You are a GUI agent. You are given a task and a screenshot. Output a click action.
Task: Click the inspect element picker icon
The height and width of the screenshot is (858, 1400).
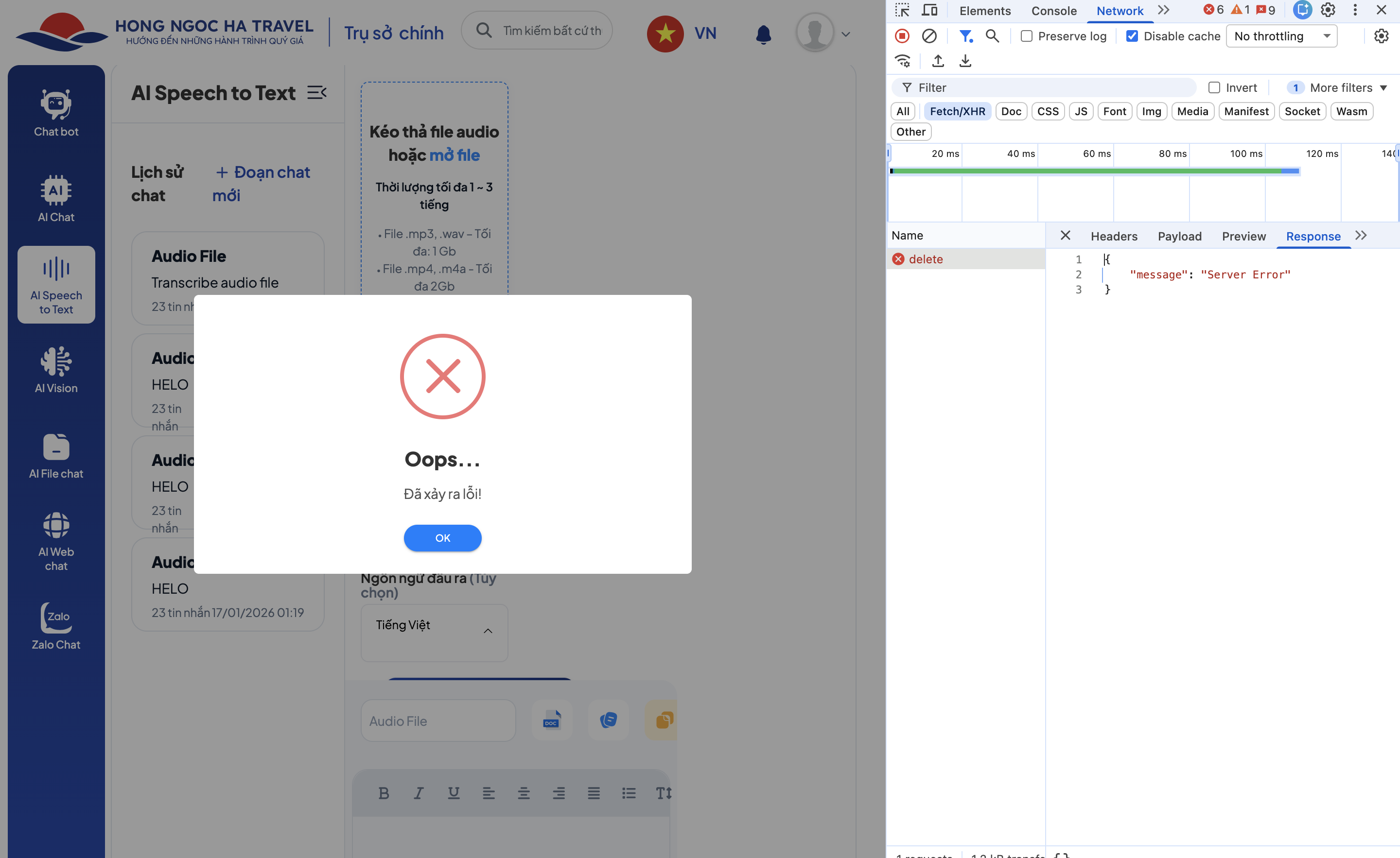pyautogui.click(x=902, y=10)
